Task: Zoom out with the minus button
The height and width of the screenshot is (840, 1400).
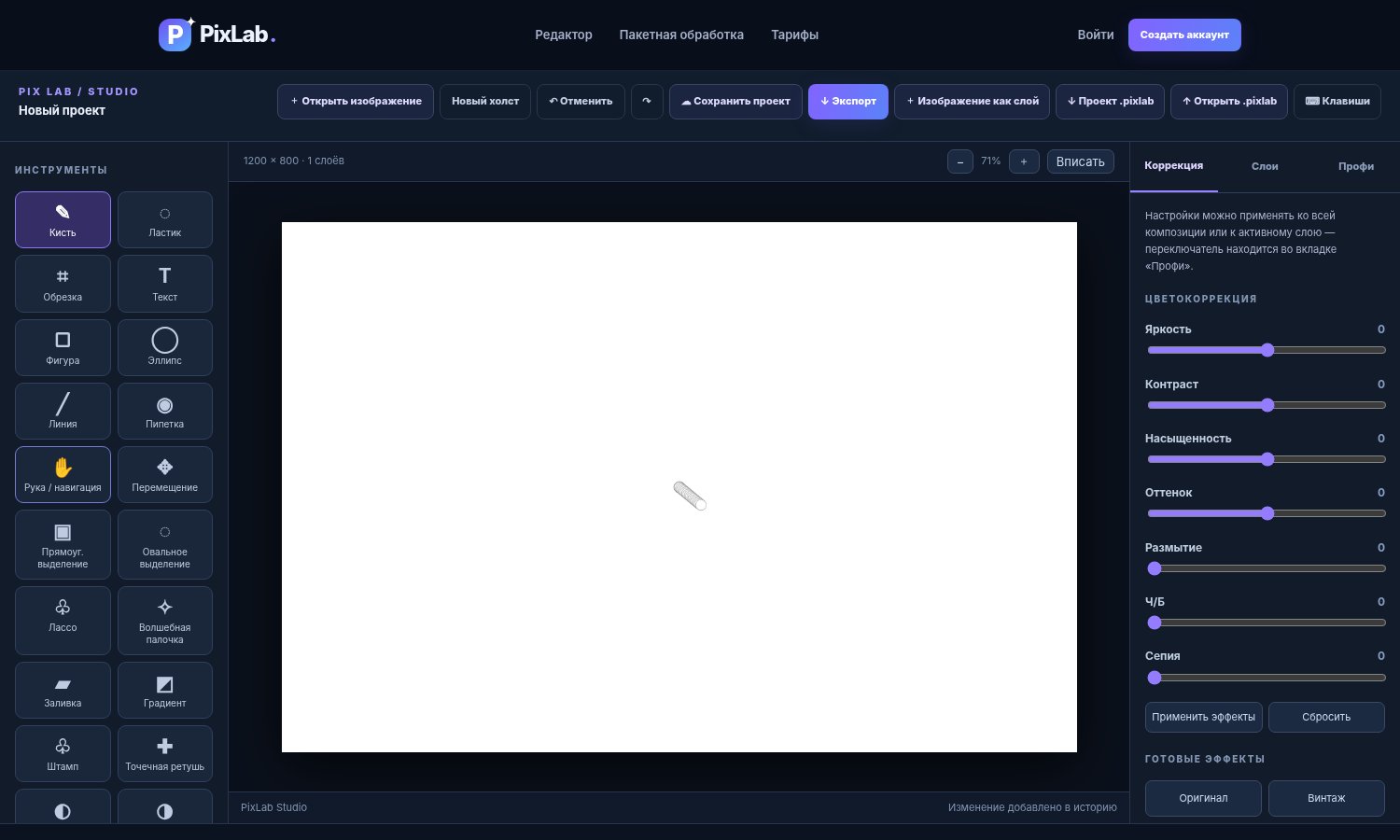Action: (960, 161)
